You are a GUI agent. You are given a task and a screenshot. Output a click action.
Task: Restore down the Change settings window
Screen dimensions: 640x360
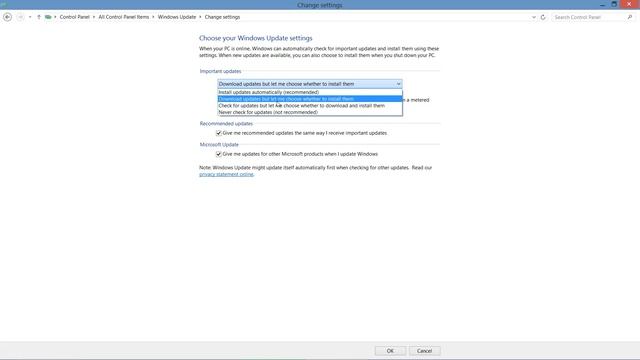pos(614,4)
